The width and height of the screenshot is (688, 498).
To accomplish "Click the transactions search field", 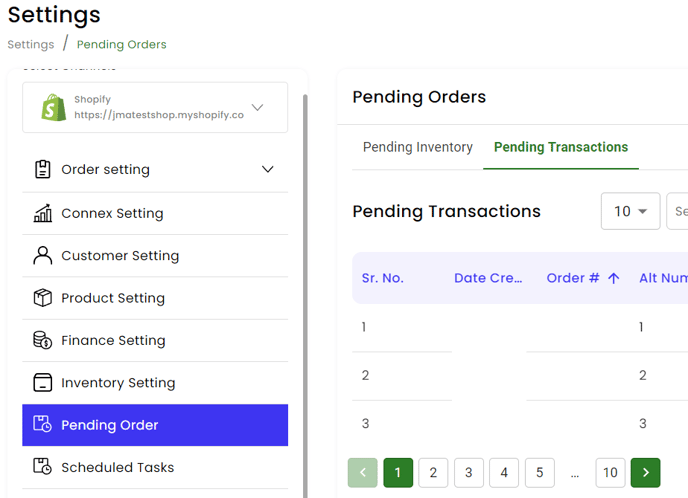I will point(677,211).
